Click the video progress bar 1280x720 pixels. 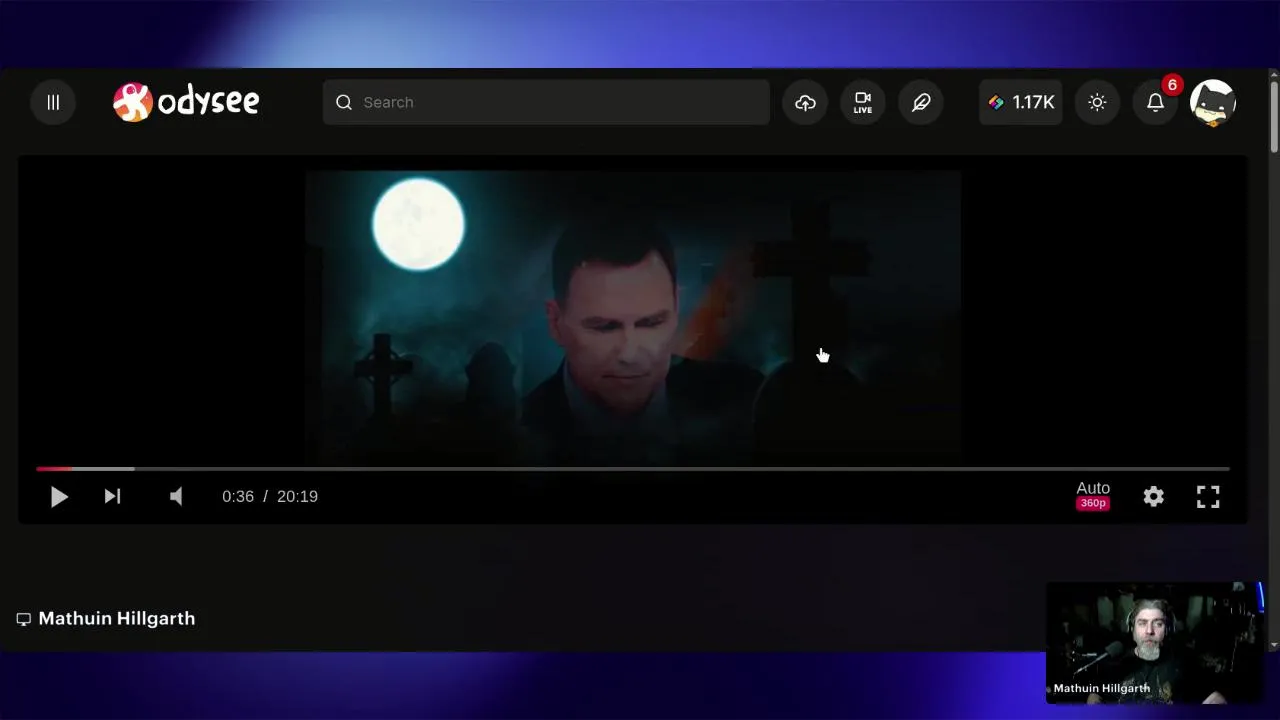[633, 468]
